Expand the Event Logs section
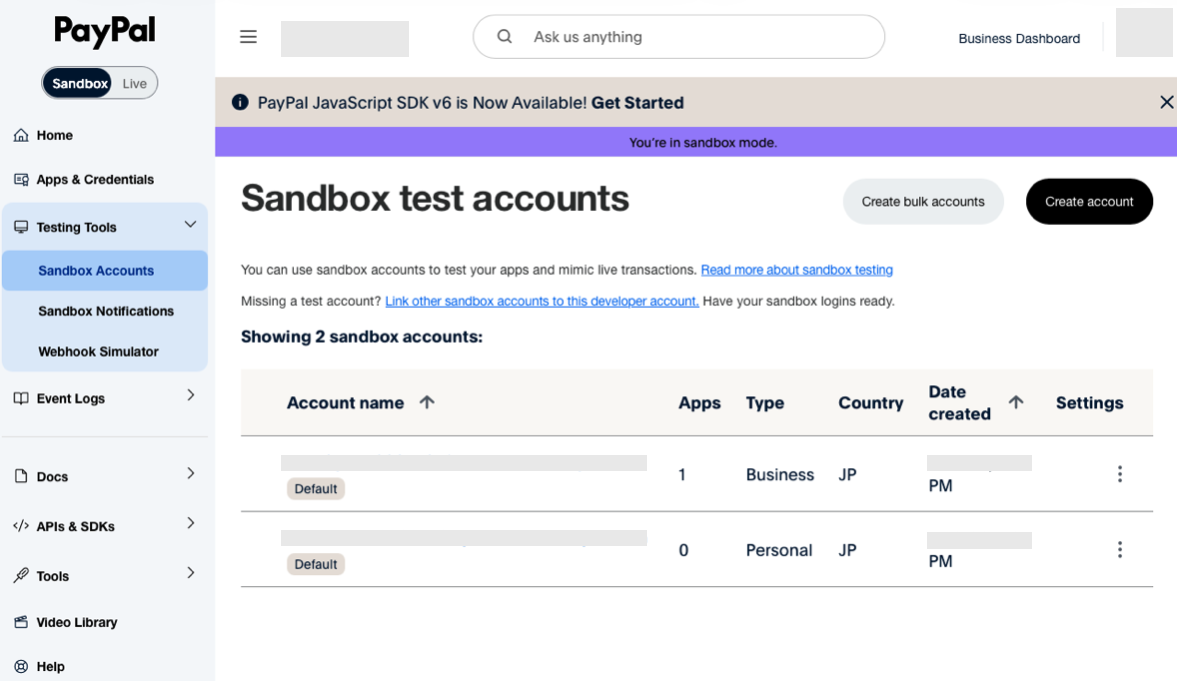The height and width of the screenshot is (681, 1177). pyautogui.click(x=190, y=395)
